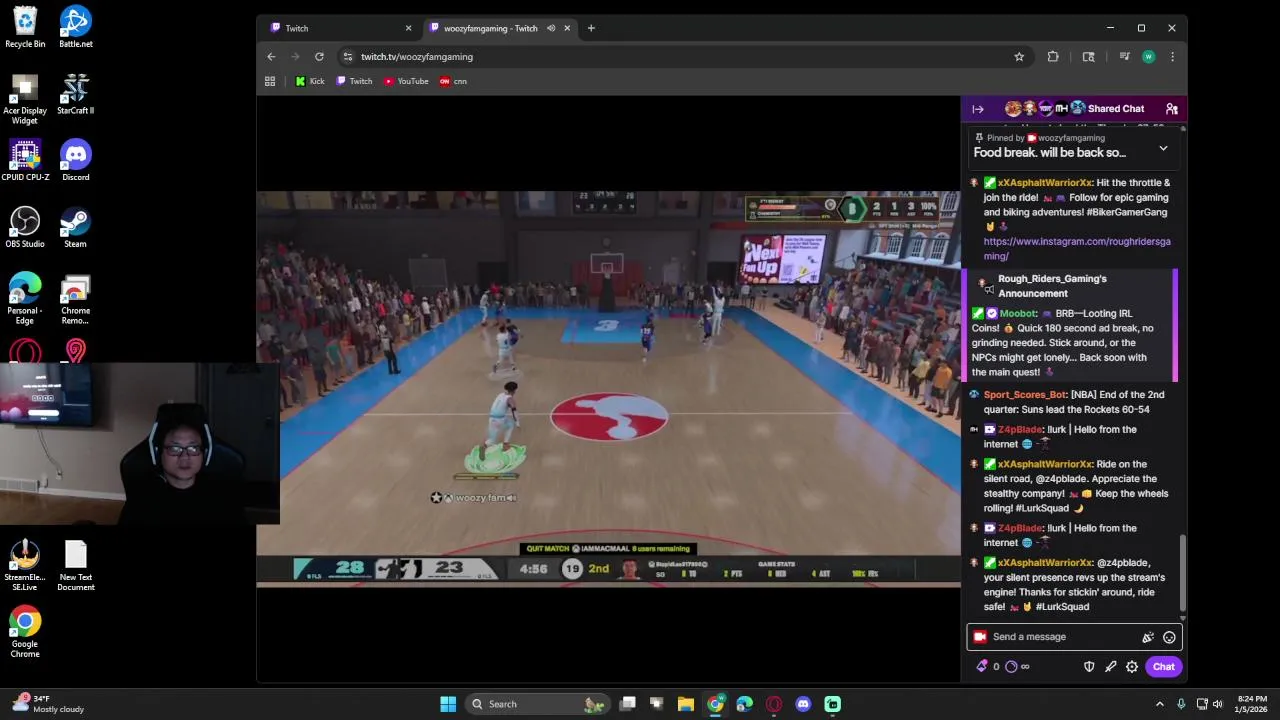The height and width of the screenshot is (720, 1280).
Task: Click Sport_Scores_Bot username
Action: pyautogui.click(x=1025, y=395)
